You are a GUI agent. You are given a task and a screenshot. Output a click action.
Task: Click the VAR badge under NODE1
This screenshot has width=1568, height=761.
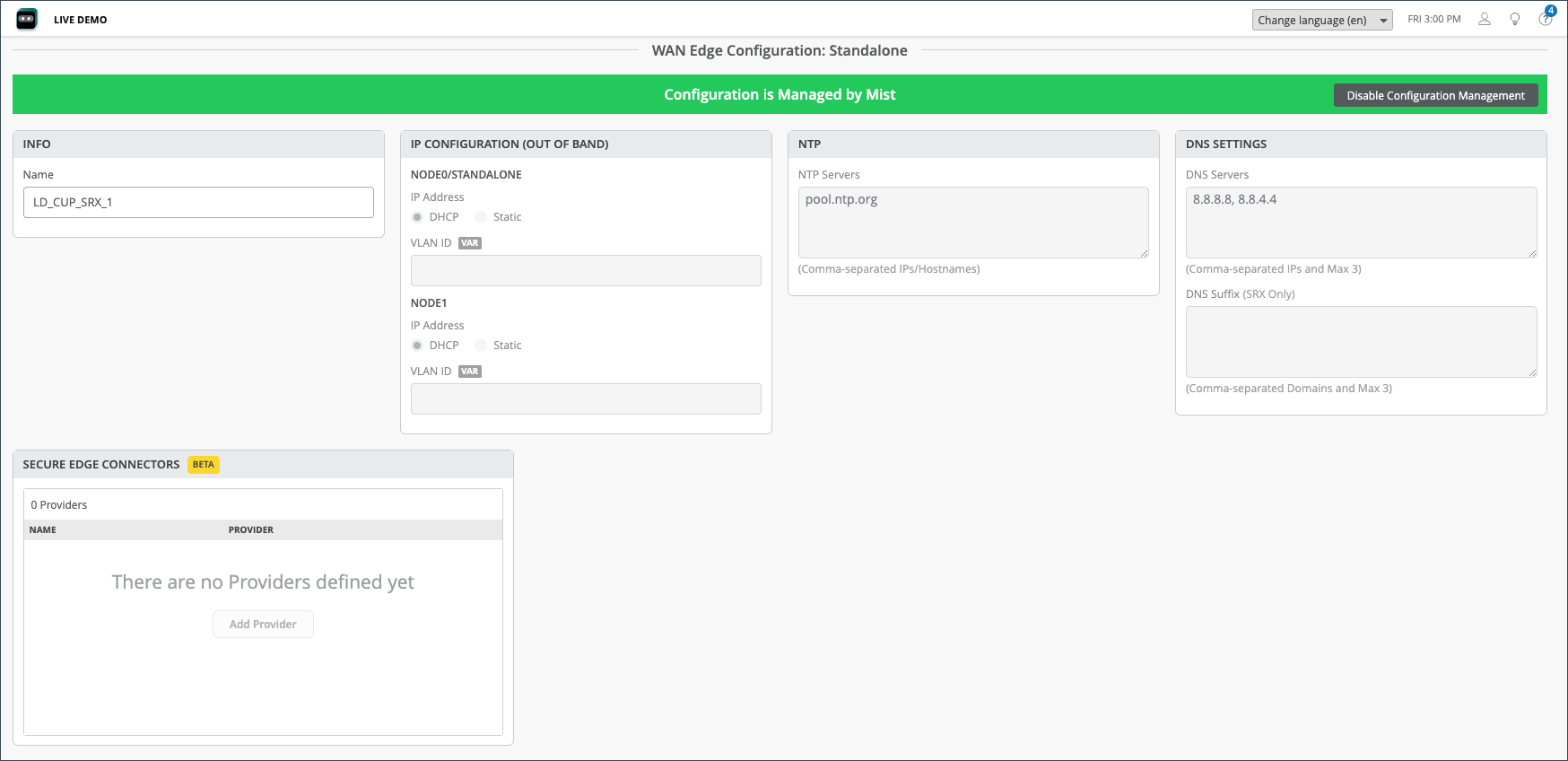click(470, 372)
